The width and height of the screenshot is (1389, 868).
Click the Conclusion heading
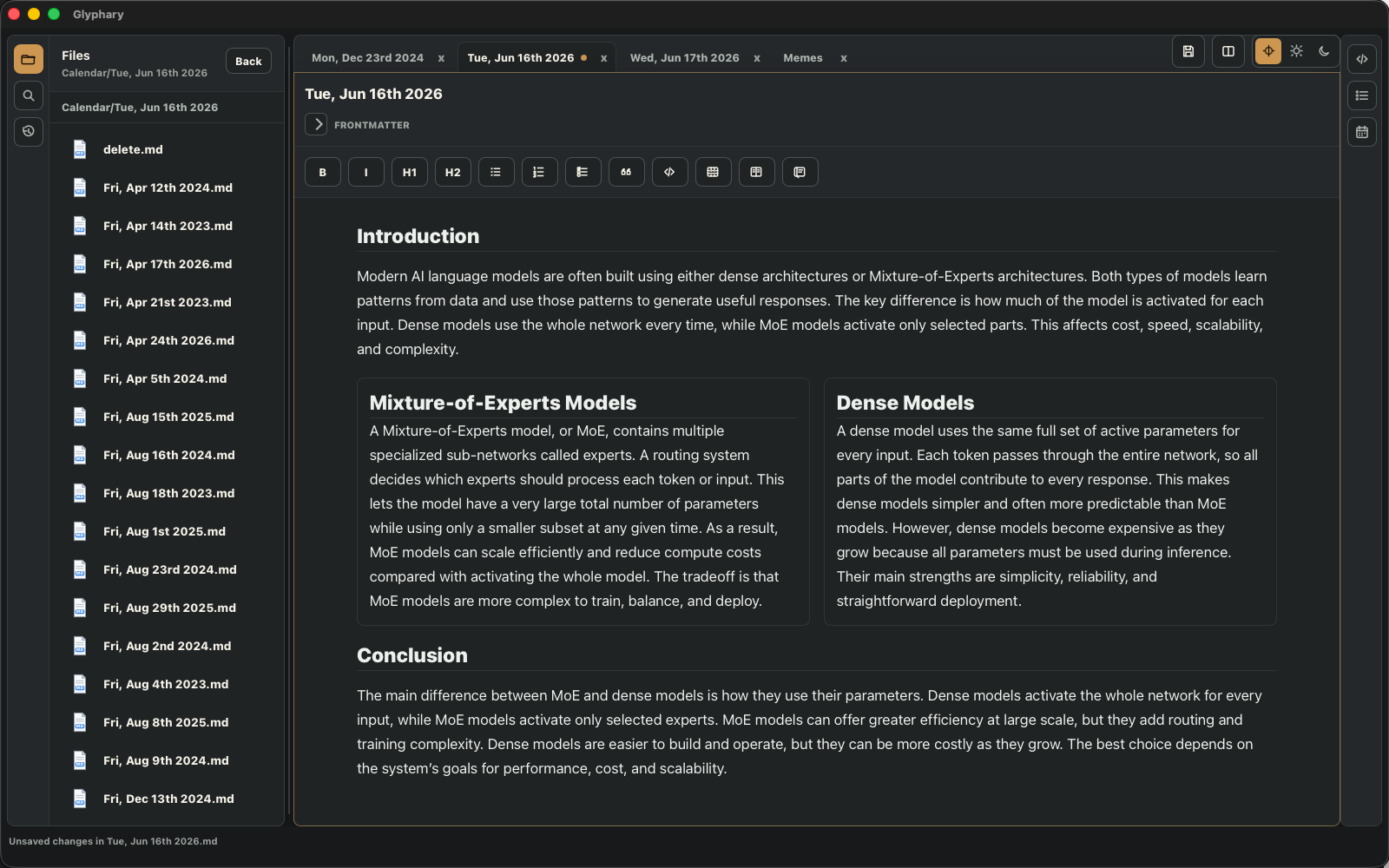pyautogui.click(x=411, y=655)
